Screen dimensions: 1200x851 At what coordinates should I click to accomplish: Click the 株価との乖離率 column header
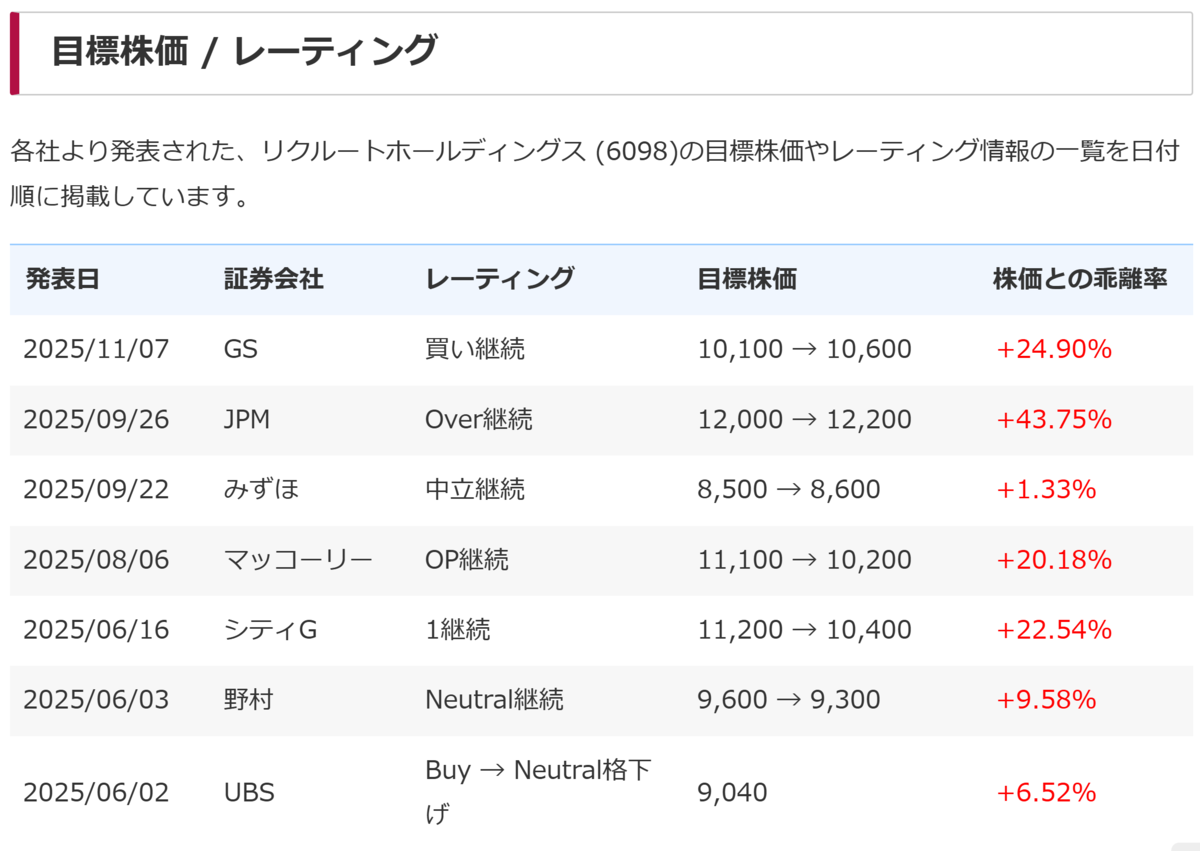1080,279
